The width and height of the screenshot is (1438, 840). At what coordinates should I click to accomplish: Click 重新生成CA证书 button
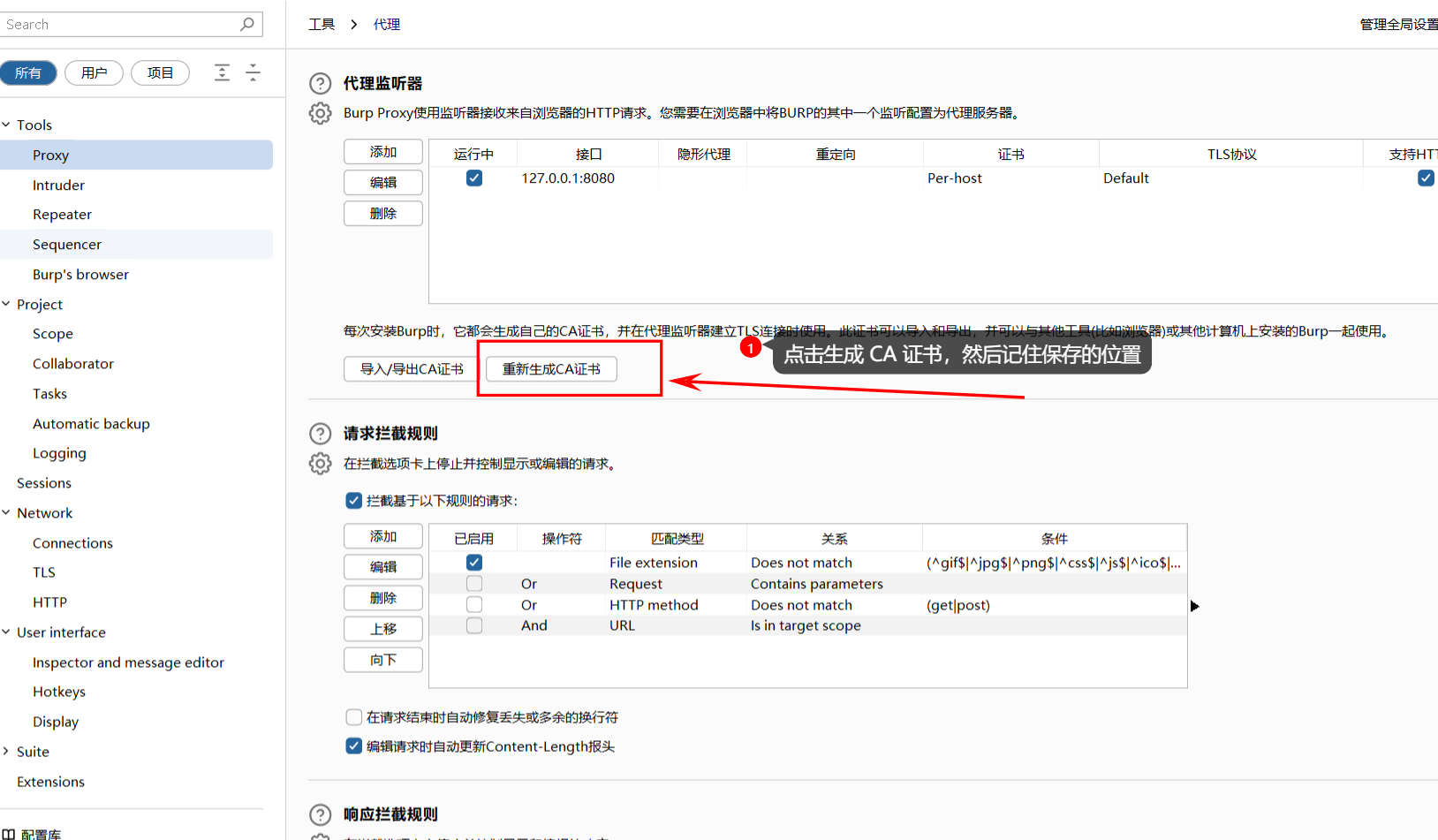pos(551,369)
